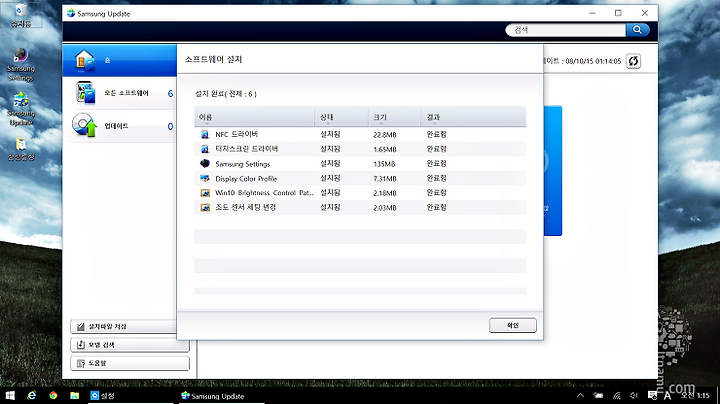Click the action center tray icon
This screenshot has height=404, width=720.
(x=652, y=395)
